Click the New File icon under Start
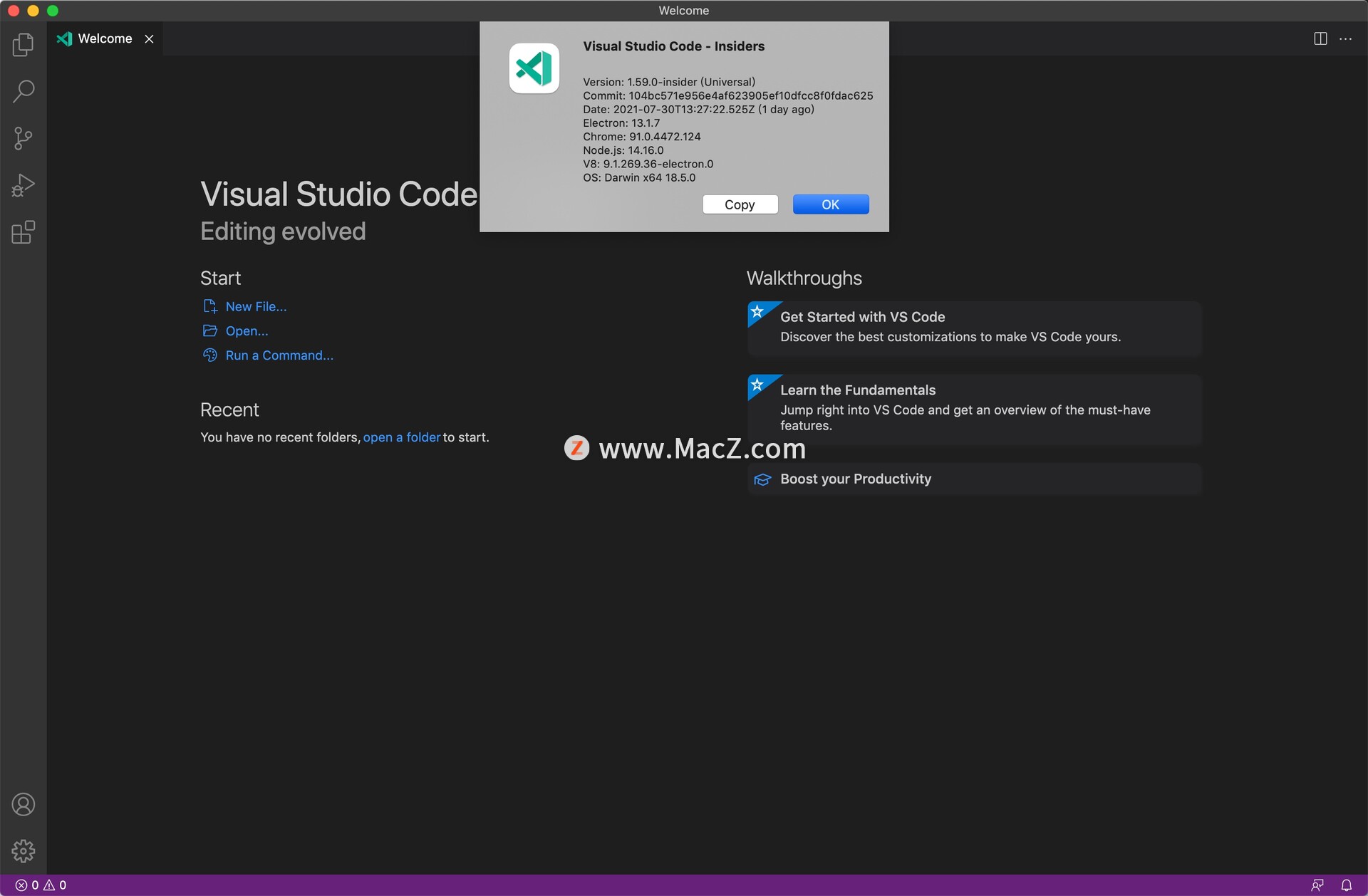 210,306
